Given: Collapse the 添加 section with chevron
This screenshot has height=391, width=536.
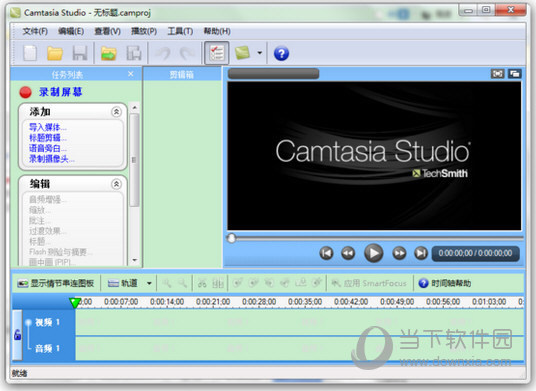Looking at the screenshot, I should click(116, 112).
